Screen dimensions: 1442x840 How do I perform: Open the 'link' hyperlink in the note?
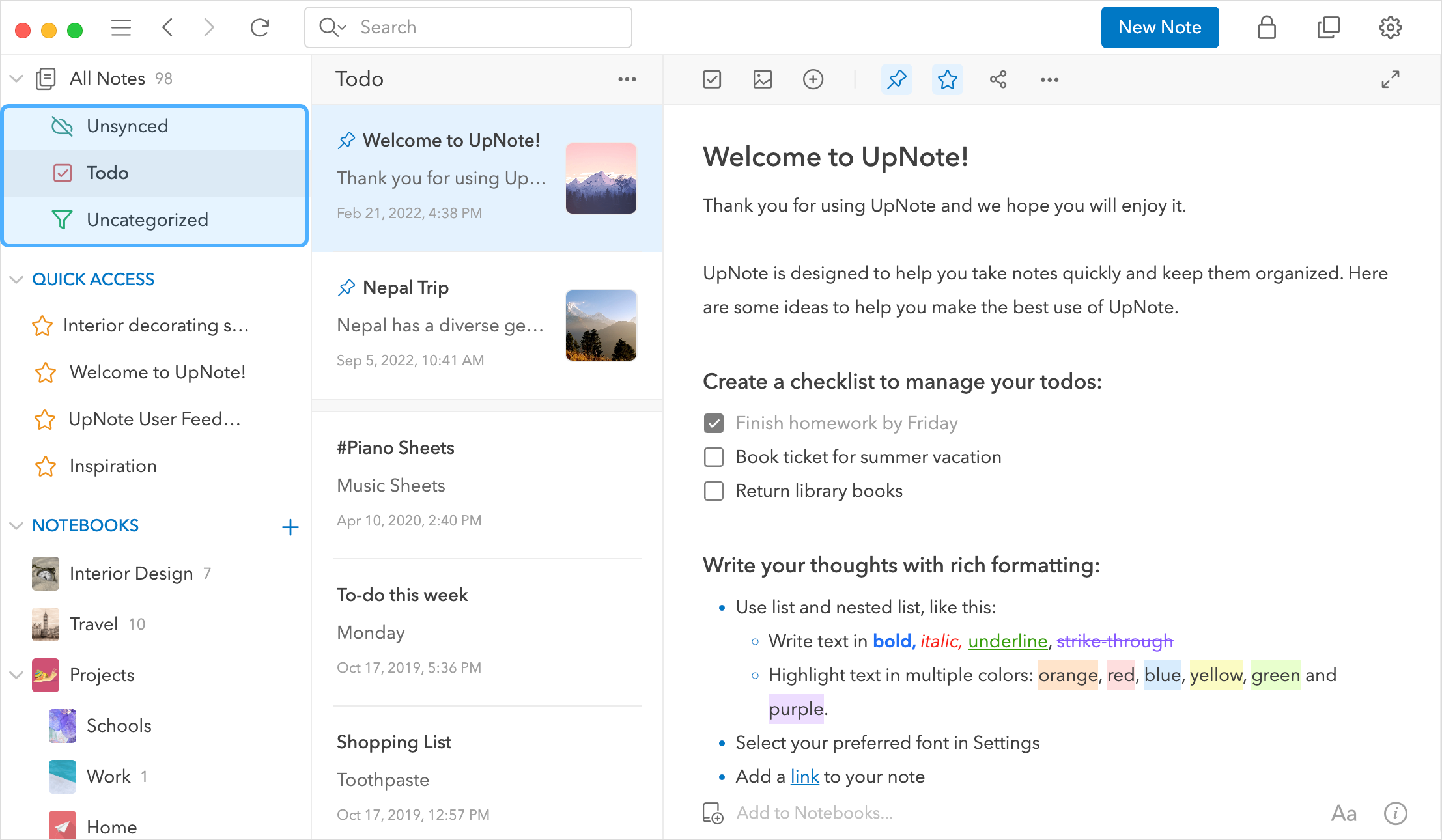click(x=804, y=777)
